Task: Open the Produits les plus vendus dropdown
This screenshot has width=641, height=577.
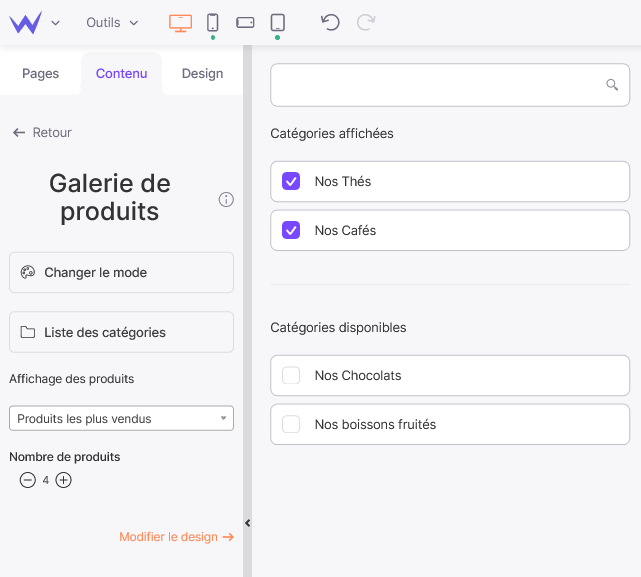Action: pyautogui.click(x=121, y=418)
